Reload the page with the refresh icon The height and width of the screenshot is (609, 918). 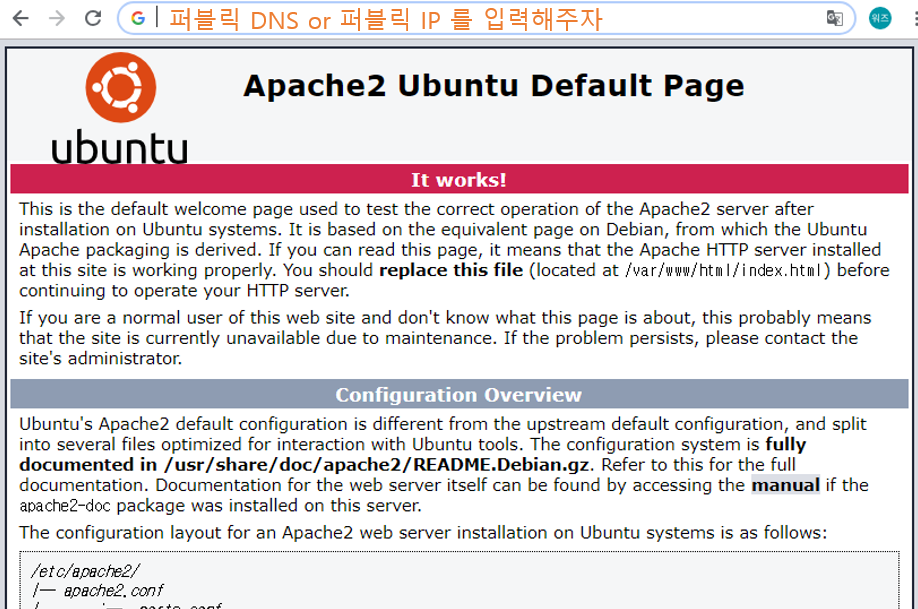[93, 19]
